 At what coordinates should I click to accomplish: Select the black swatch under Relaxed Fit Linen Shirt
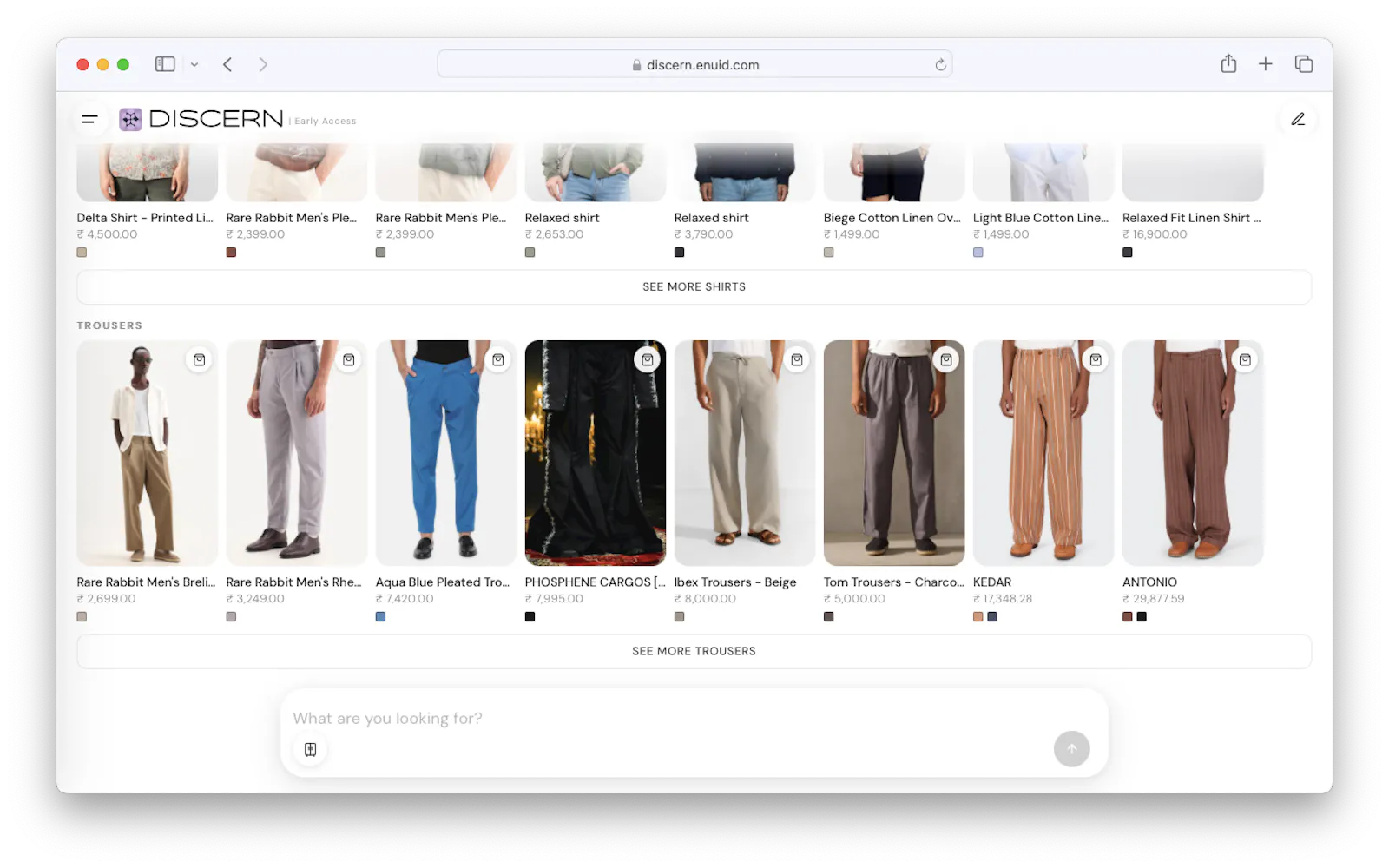click(1127, 253)
